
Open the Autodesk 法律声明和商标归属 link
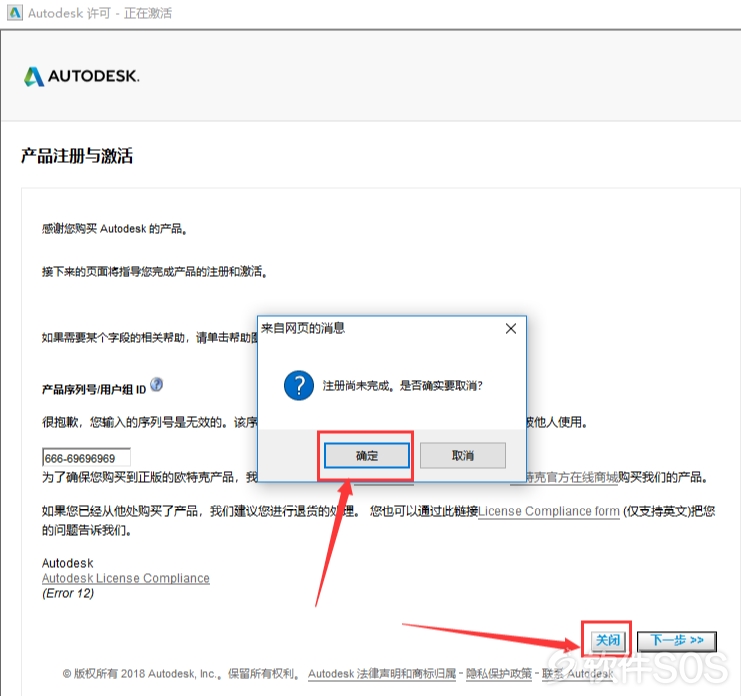(x=382, y=673)
